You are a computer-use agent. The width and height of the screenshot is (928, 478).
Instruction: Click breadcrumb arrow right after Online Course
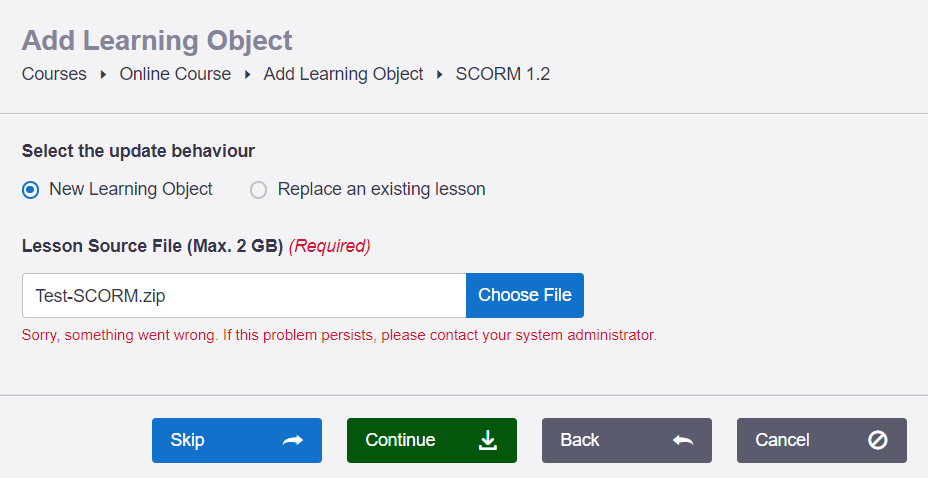[x=247, y=75]
